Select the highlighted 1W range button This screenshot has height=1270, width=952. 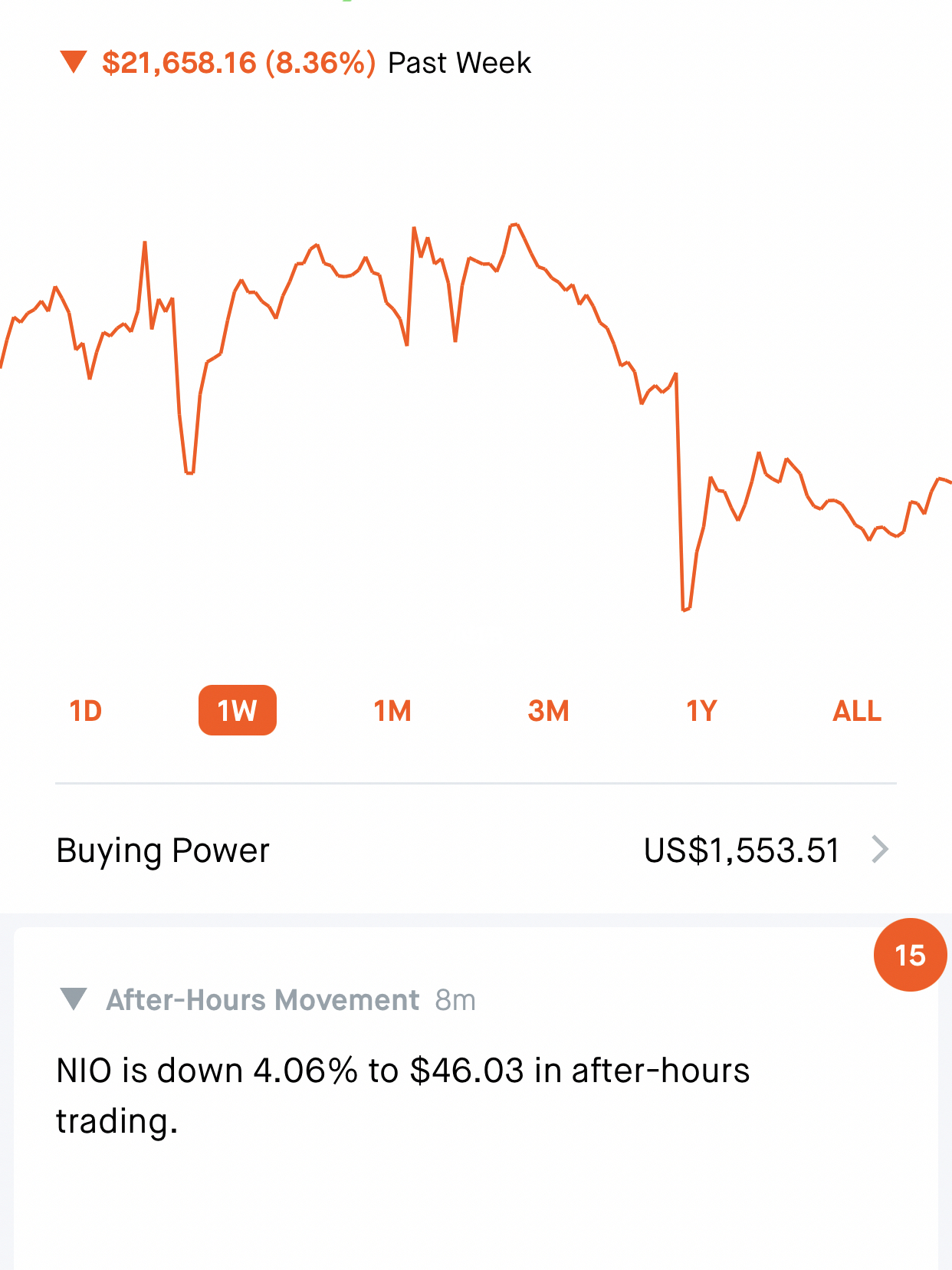pos(237,711)
